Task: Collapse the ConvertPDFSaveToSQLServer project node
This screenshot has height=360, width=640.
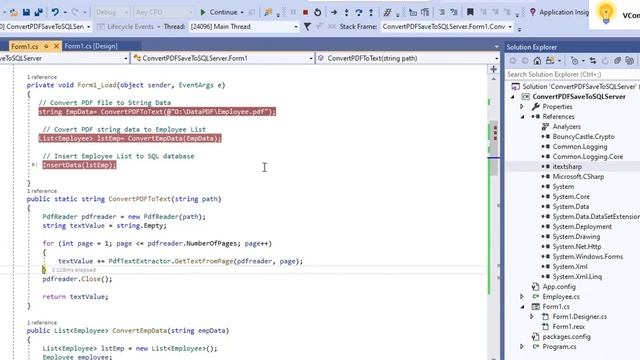Action: 513,97
